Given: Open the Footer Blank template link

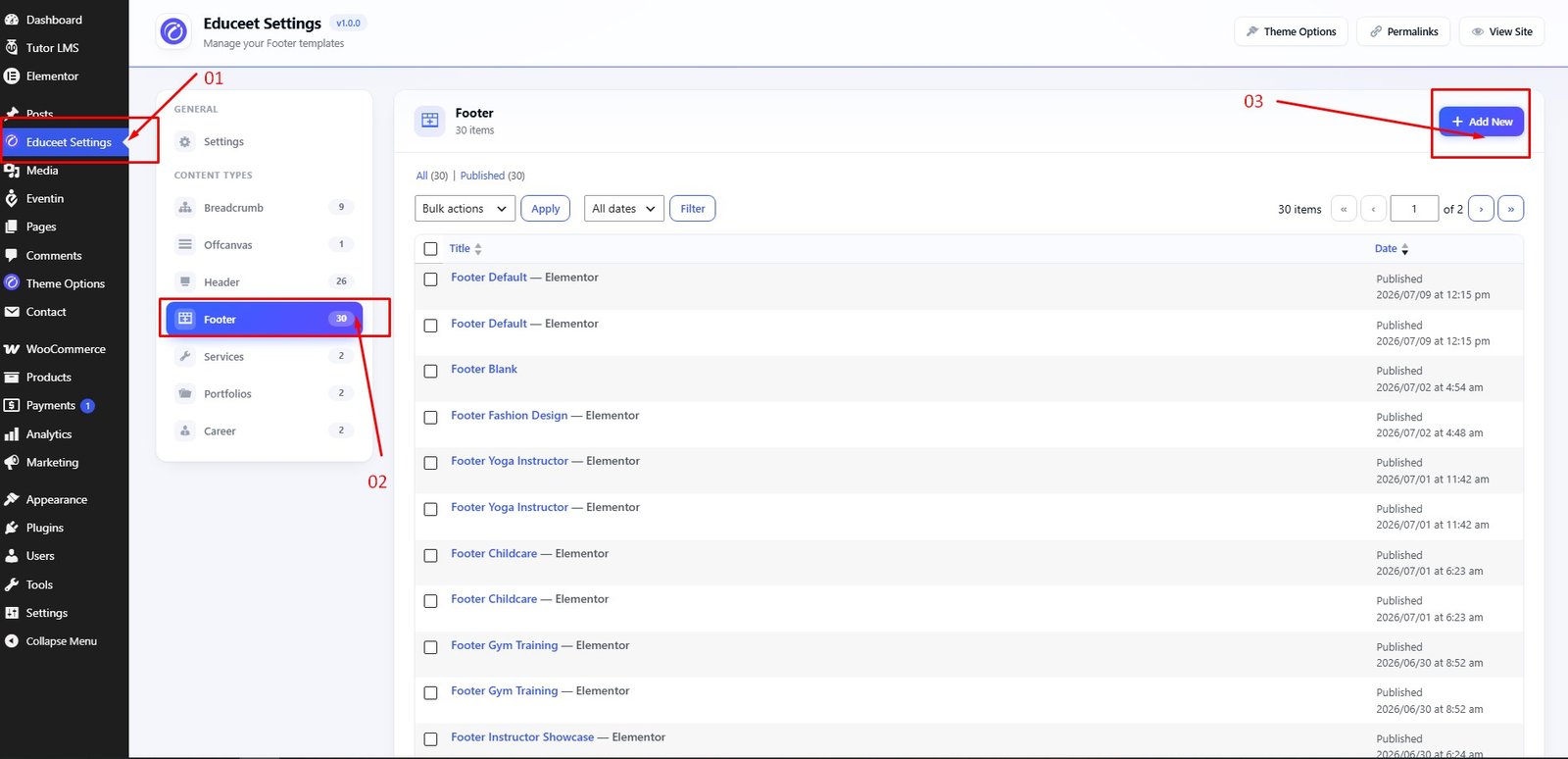Looking at the screenshot, I should [484, 370].
